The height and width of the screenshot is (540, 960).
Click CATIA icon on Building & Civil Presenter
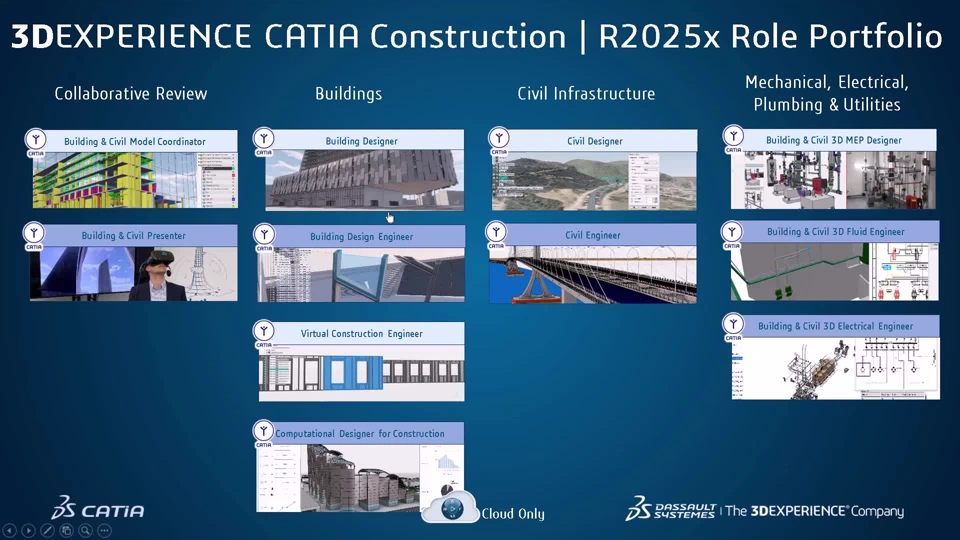tap(34, 235)
